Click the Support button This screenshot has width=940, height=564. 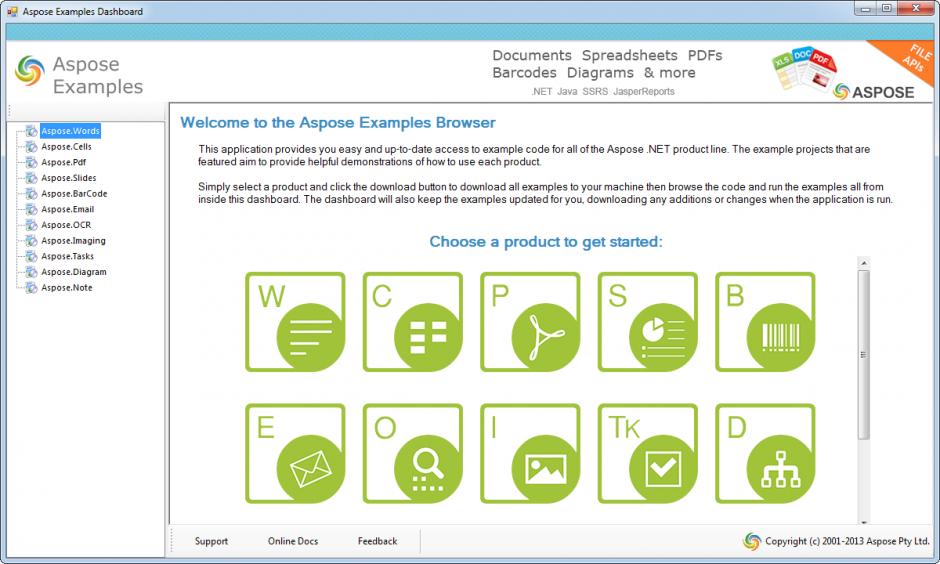(x=211, y=541)
